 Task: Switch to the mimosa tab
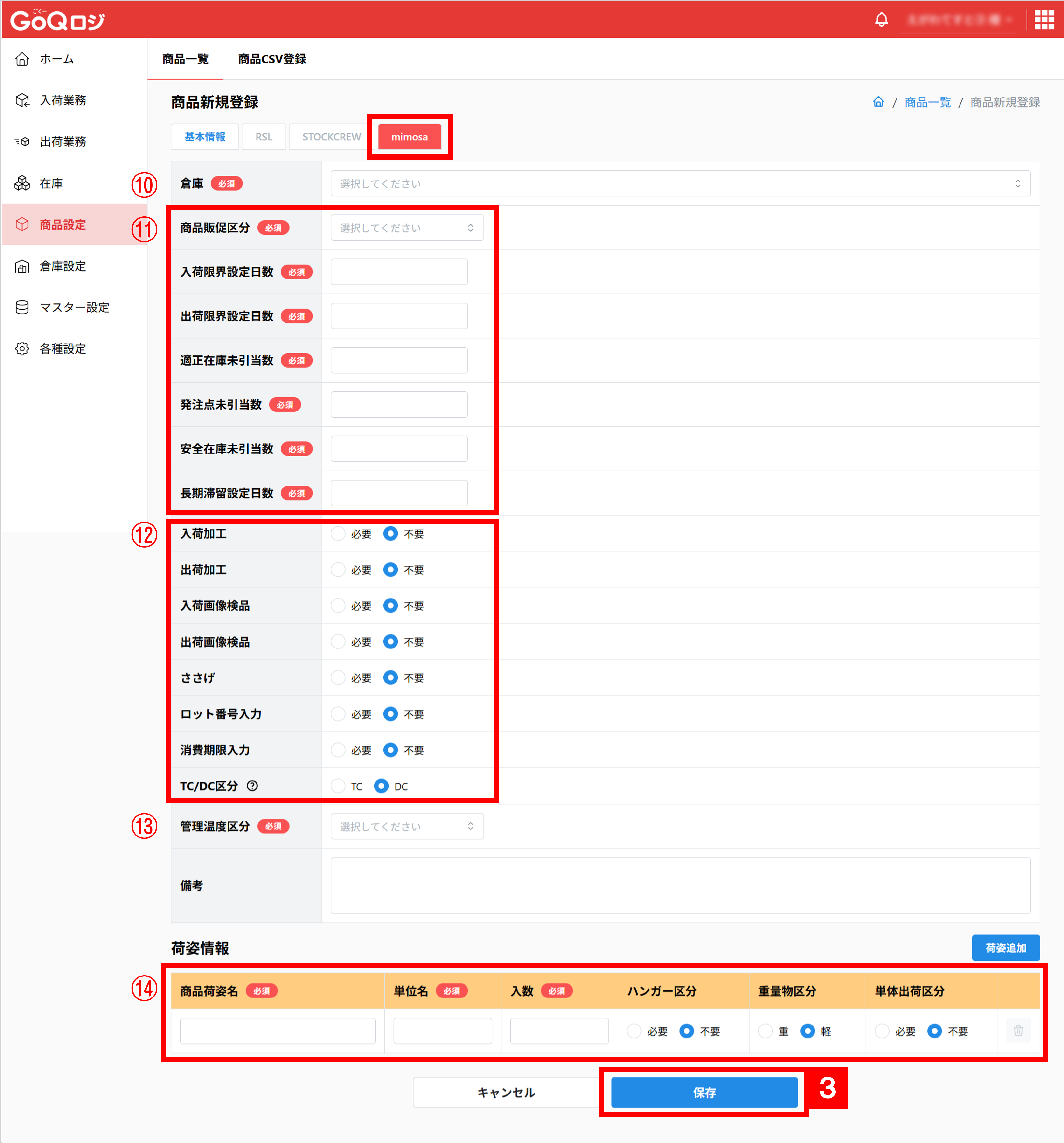(409, 137)
